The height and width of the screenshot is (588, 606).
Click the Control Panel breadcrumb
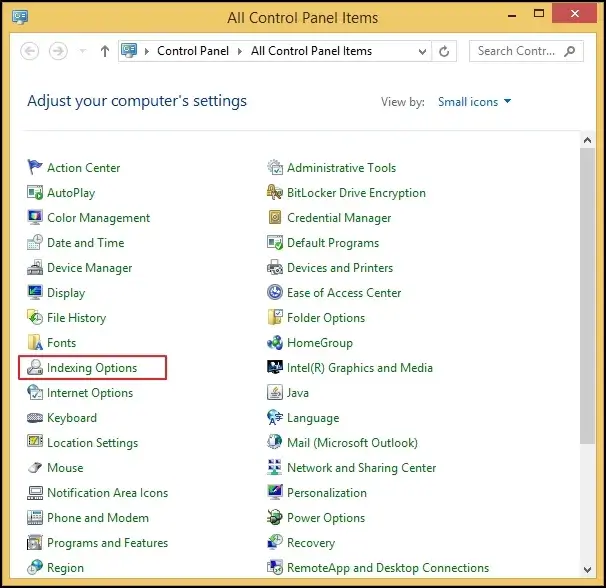click(x=192, y=51)
